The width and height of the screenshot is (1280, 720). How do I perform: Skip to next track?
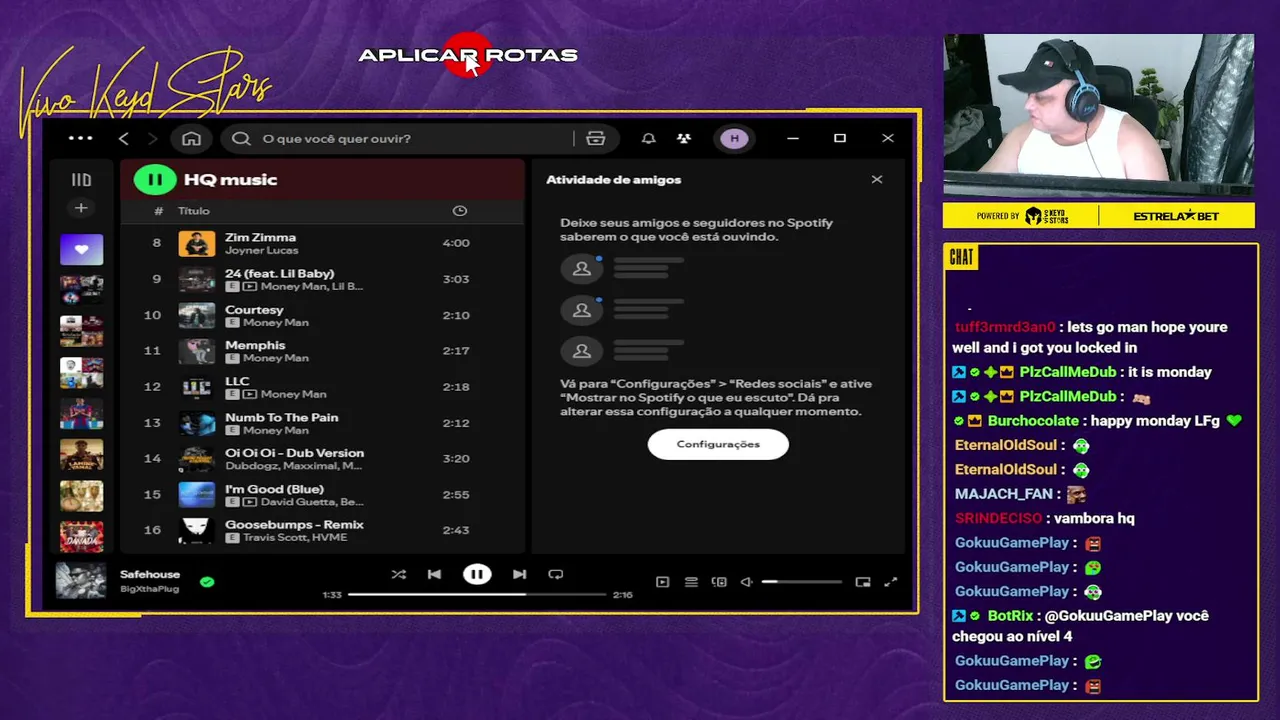519,575
